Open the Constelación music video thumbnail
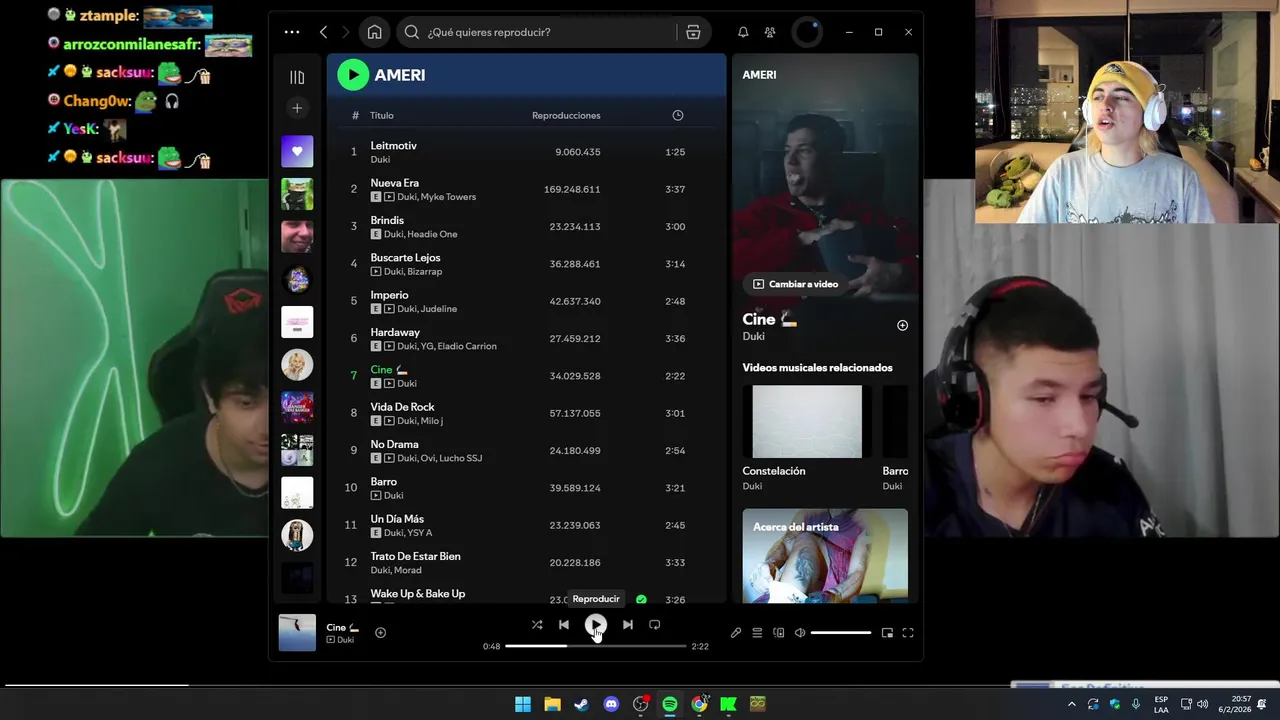 click(x=807, y=422)
